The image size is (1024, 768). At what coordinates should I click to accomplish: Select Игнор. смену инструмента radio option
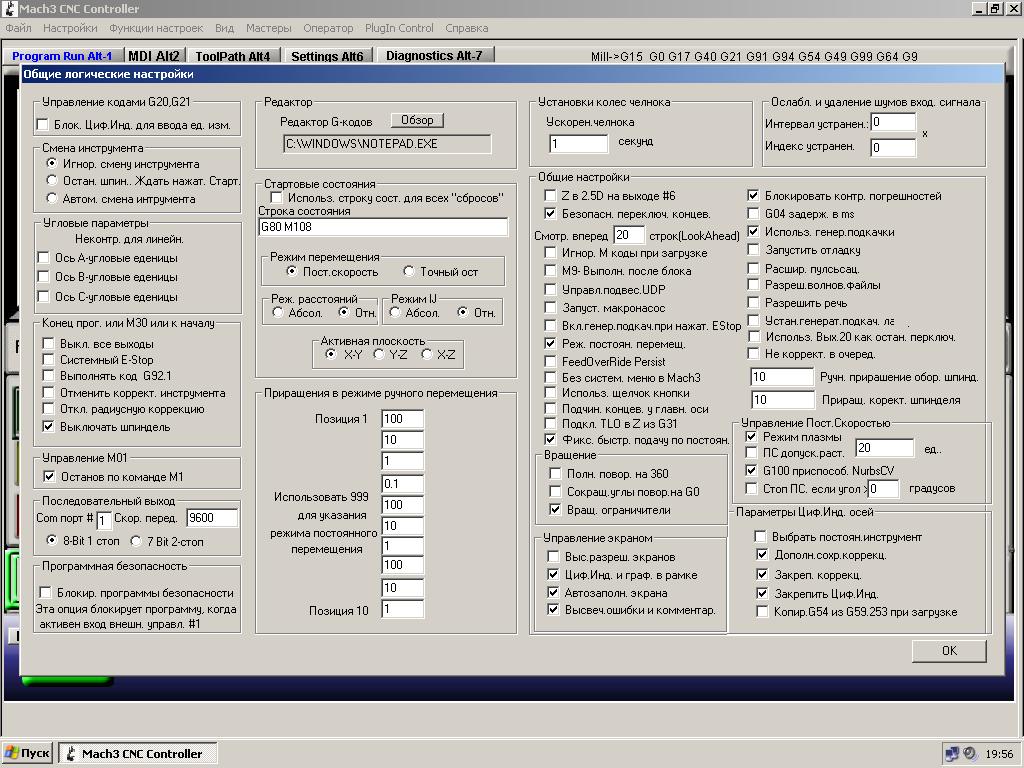[x=52, y=163]
